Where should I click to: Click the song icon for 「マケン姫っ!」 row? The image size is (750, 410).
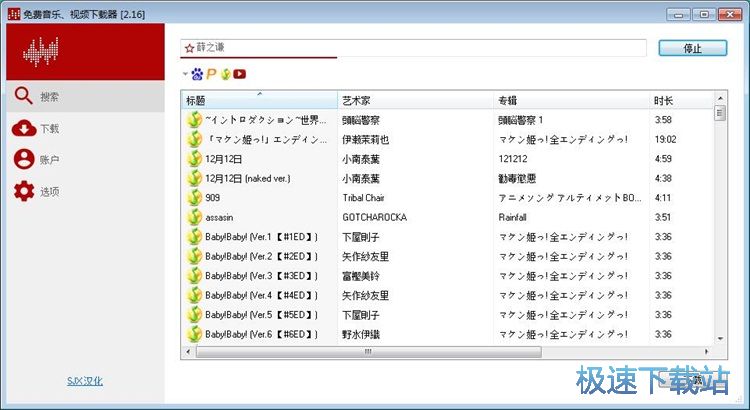pos(194,139)
